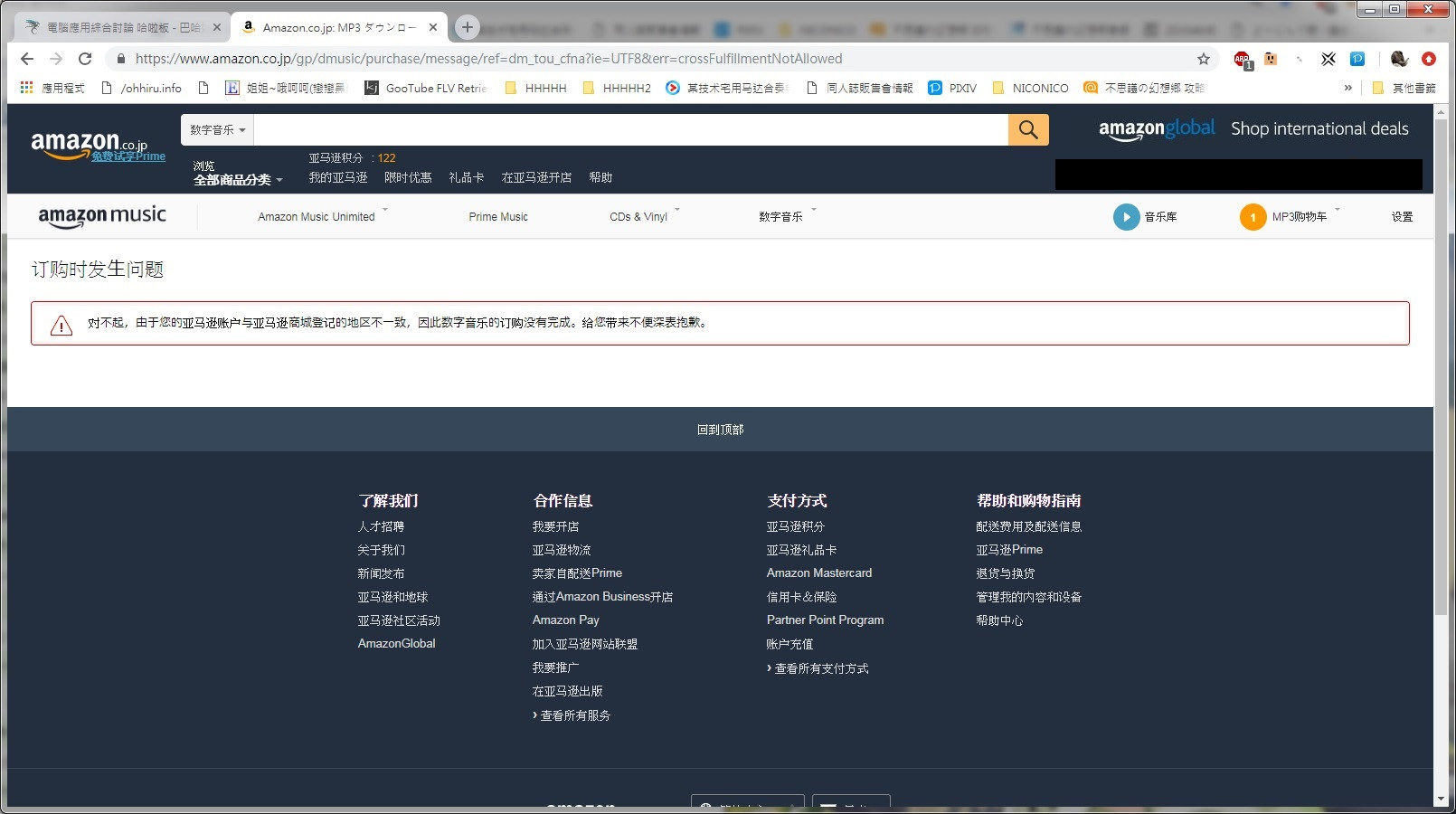
Task: Open 礼品卡 gift cards
Action: coord(467,177)
